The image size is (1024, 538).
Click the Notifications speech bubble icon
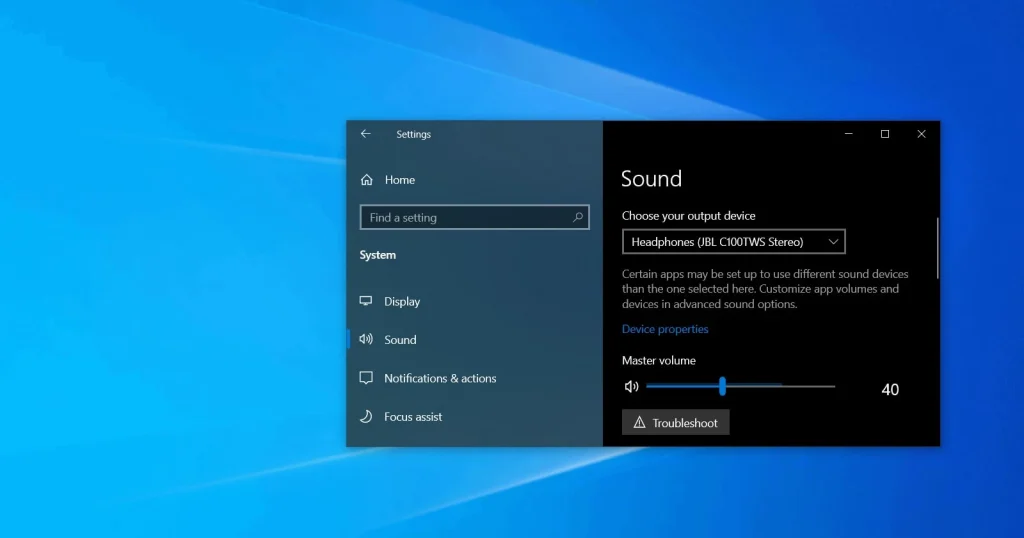366,378
